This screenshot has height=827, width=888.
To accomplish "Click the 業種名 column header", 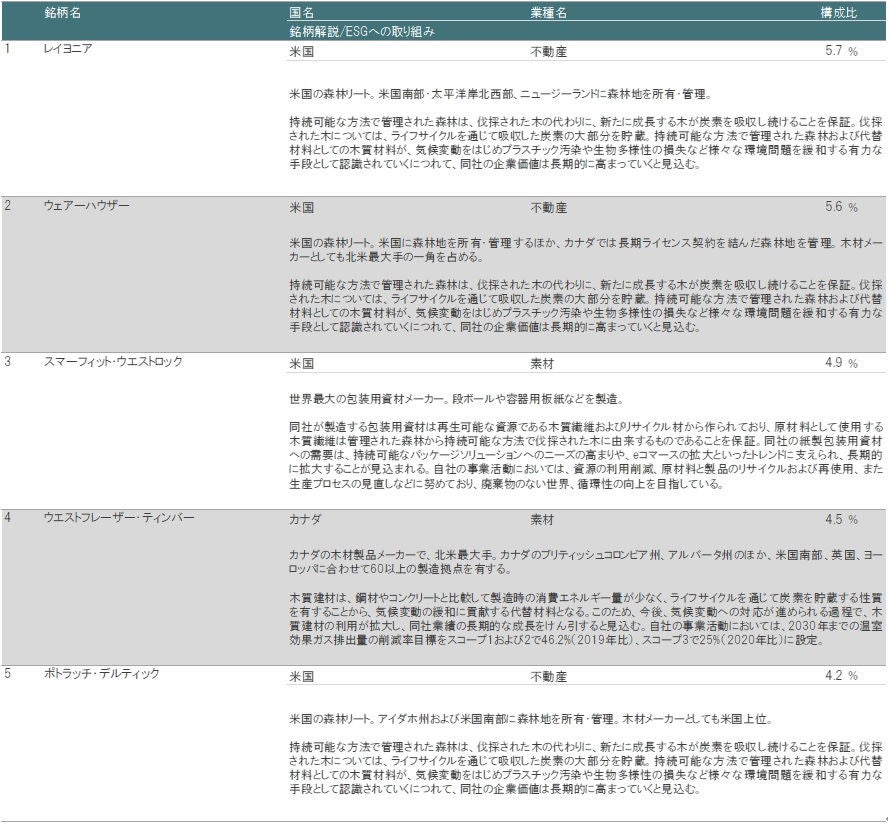I will click(548, 13).
